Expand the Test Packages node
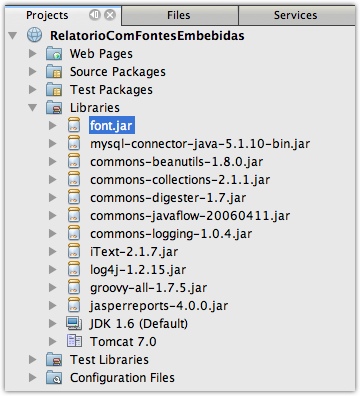360x396 pixels. pos(33,89)
